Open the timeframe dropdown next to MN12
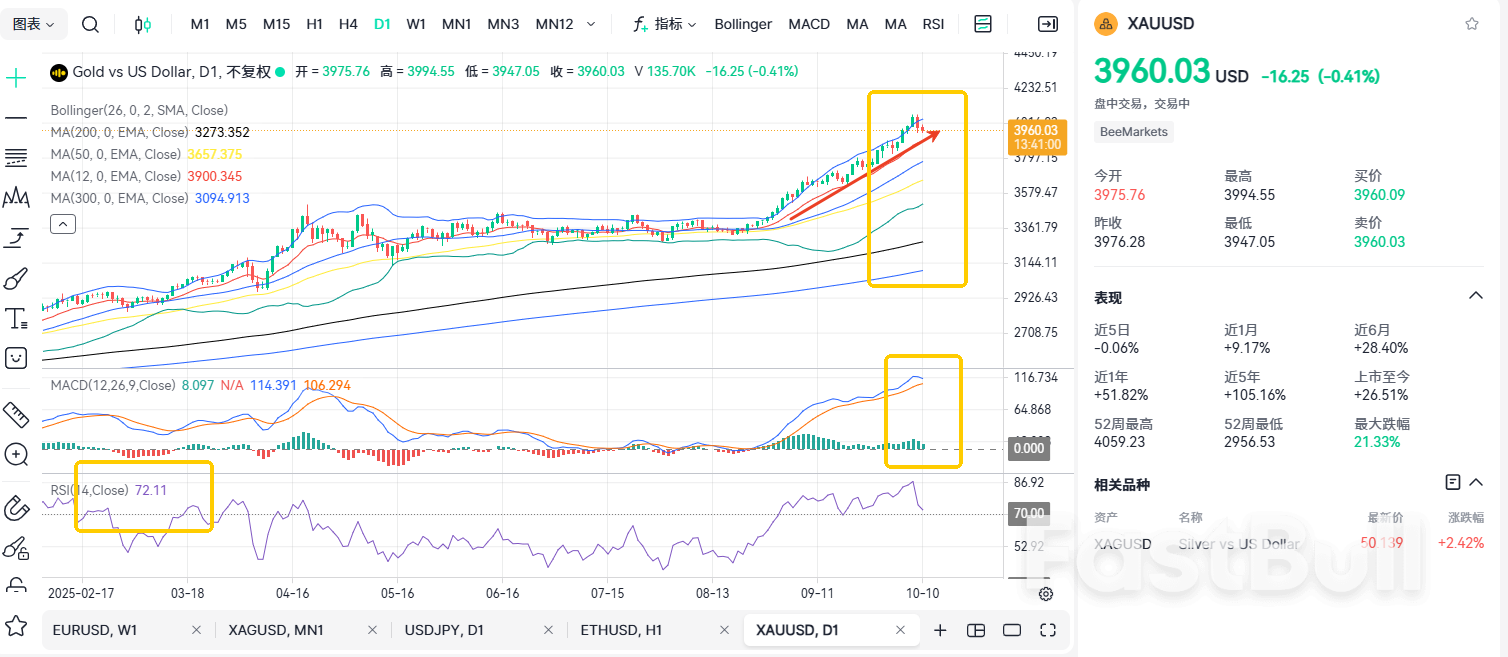1508x657 pixels. tap(592, 23)
